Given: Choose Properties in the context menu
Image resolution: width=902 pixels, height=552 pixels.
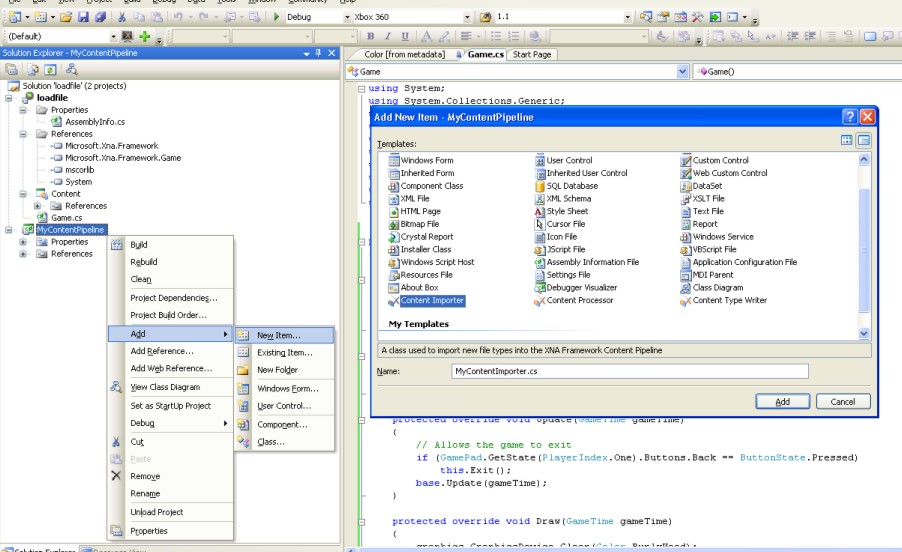Looking at the screenshot, I should click(171, 531).
